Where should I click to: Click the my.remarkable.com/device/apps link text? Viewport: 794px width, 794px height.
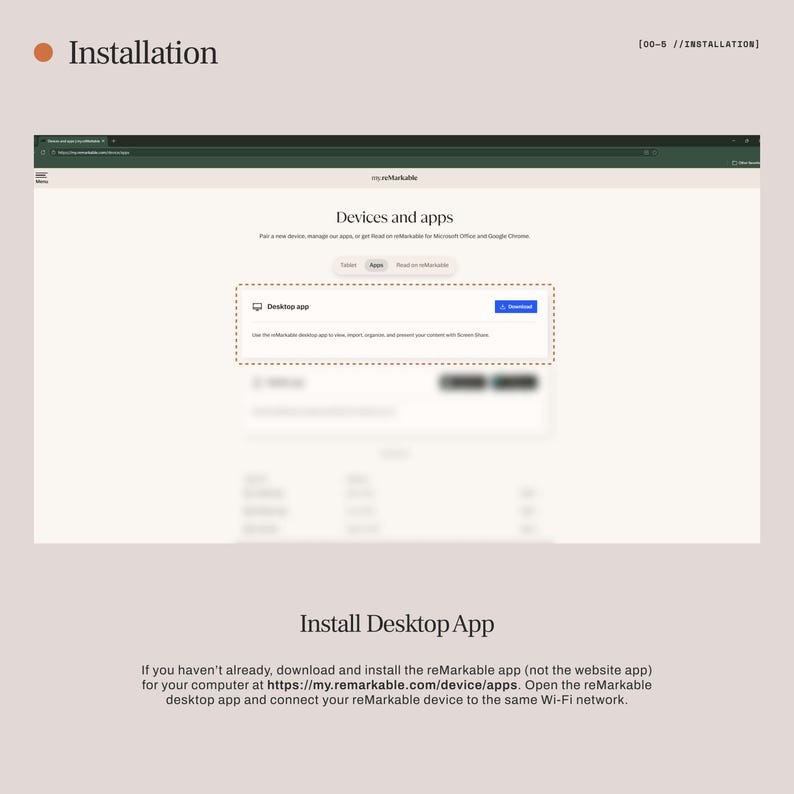click(x=392, y=685)
